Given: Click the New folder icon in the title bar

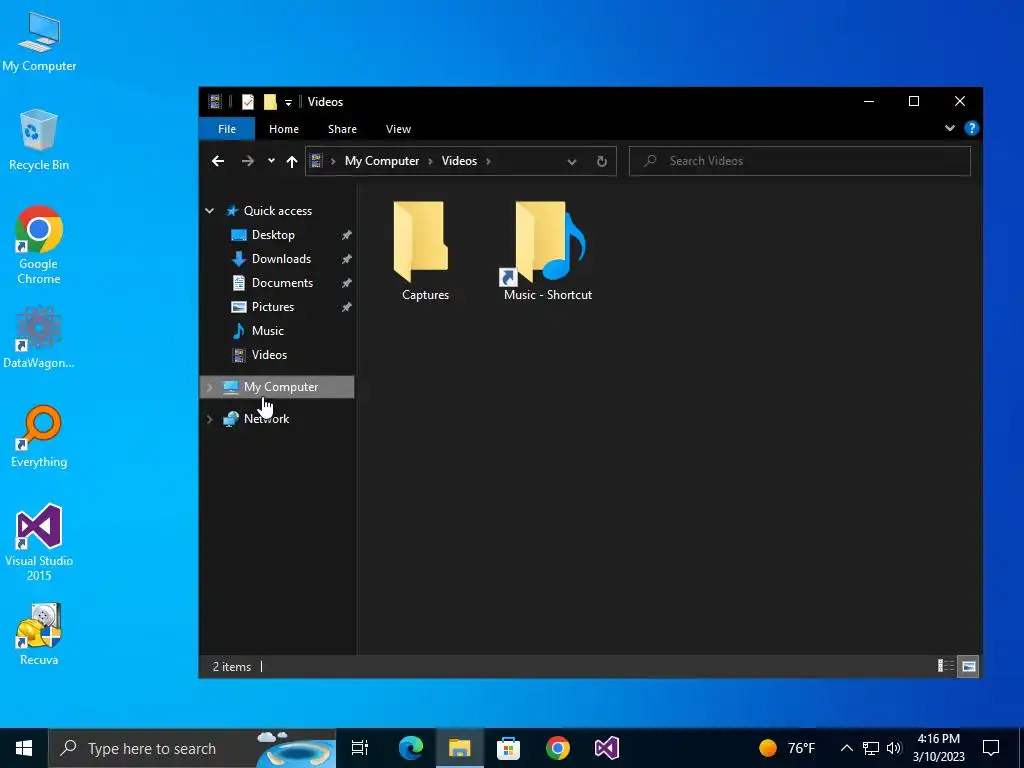Looking at the screenshot, I should tap(270, 102).
